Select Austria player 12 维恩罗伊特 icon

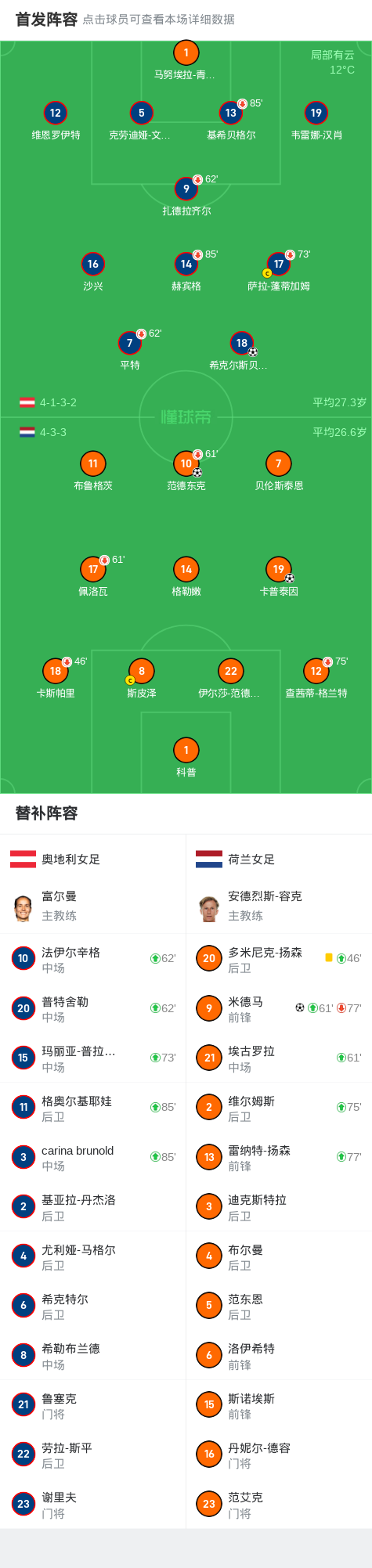(56, 113)
